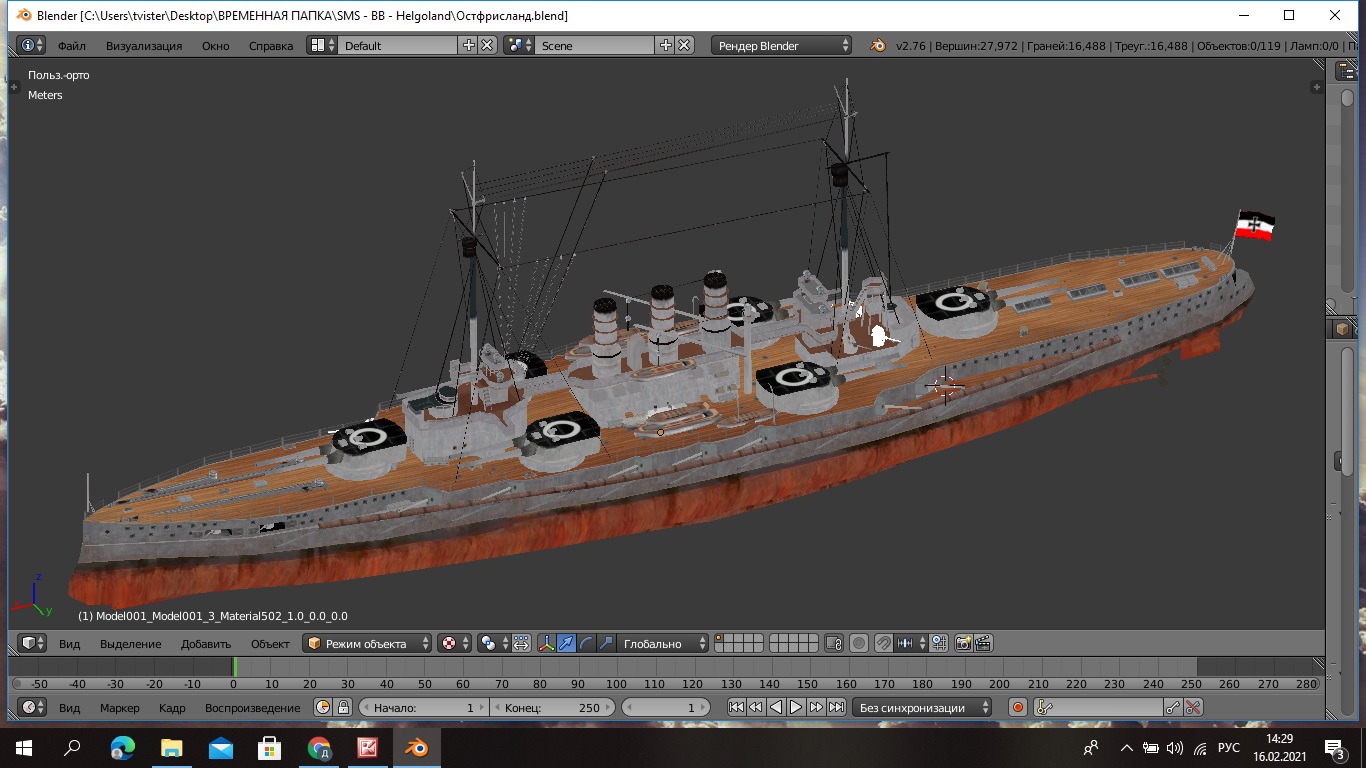Select the rotate manipulator icon
The image size is (1366, 768).
(x=586, y=643)
